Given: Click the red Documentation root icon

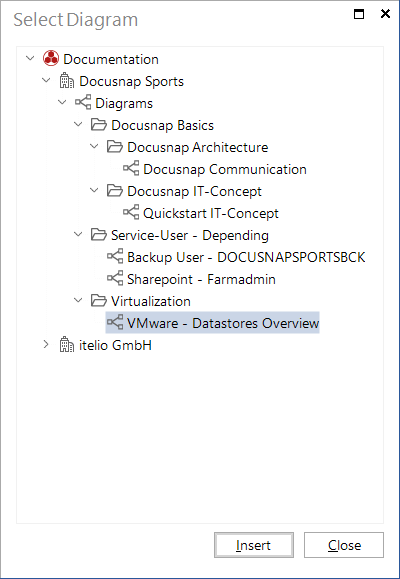Looking at the screenshot, I should click(x=51, y=59).
